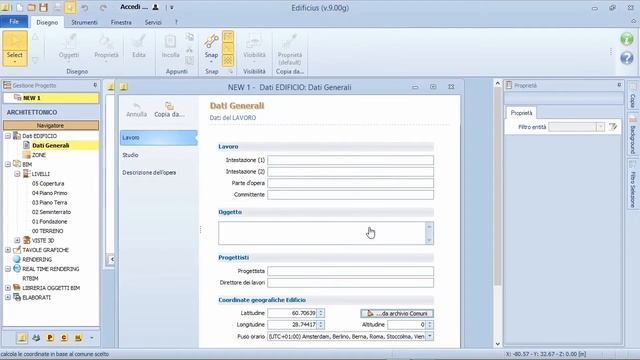Click the blue help question mark icon

pyautogui.click(x=627, y=58)
